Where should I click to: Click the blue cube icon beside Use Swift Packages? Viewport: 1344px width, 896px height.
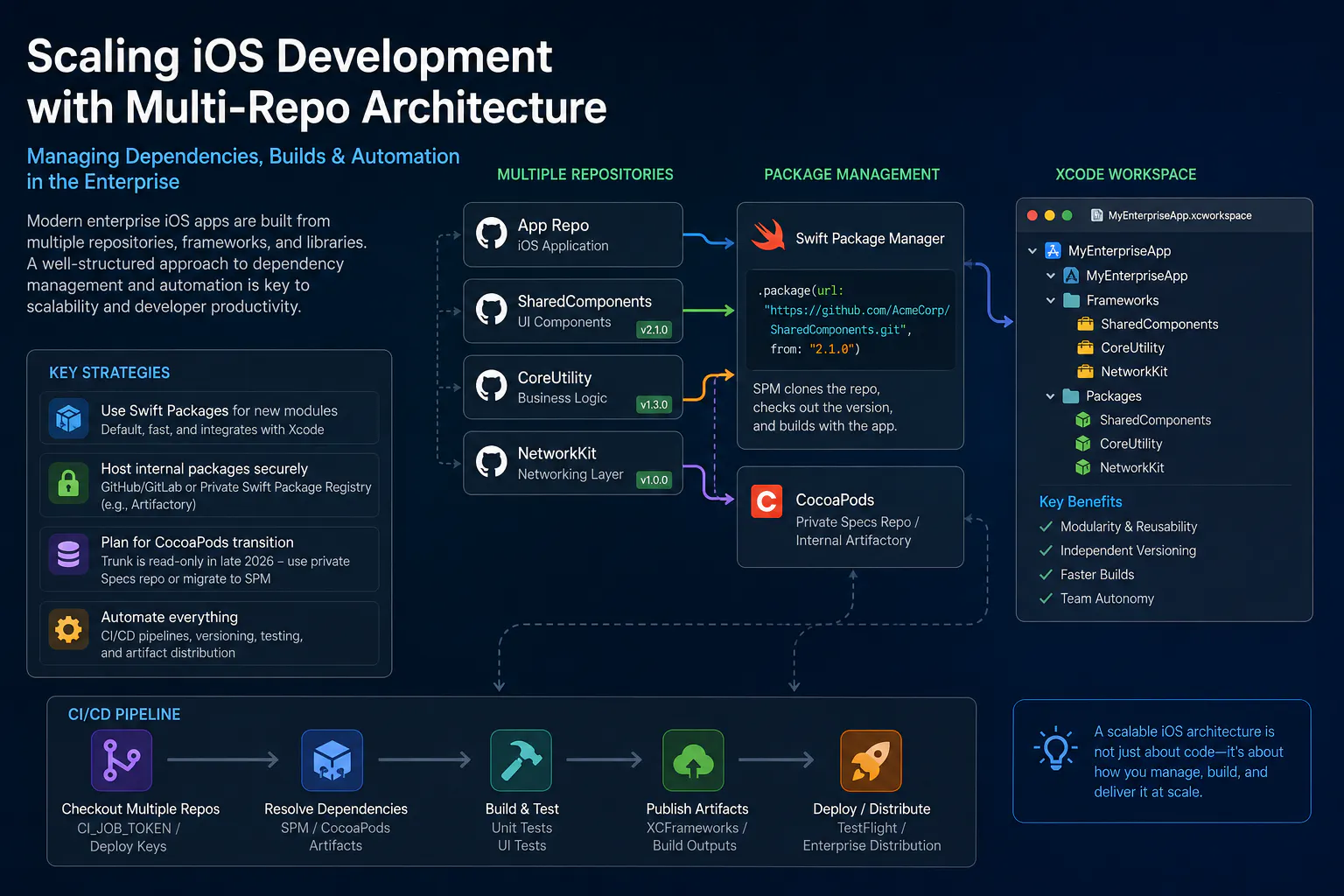point(68,418)
